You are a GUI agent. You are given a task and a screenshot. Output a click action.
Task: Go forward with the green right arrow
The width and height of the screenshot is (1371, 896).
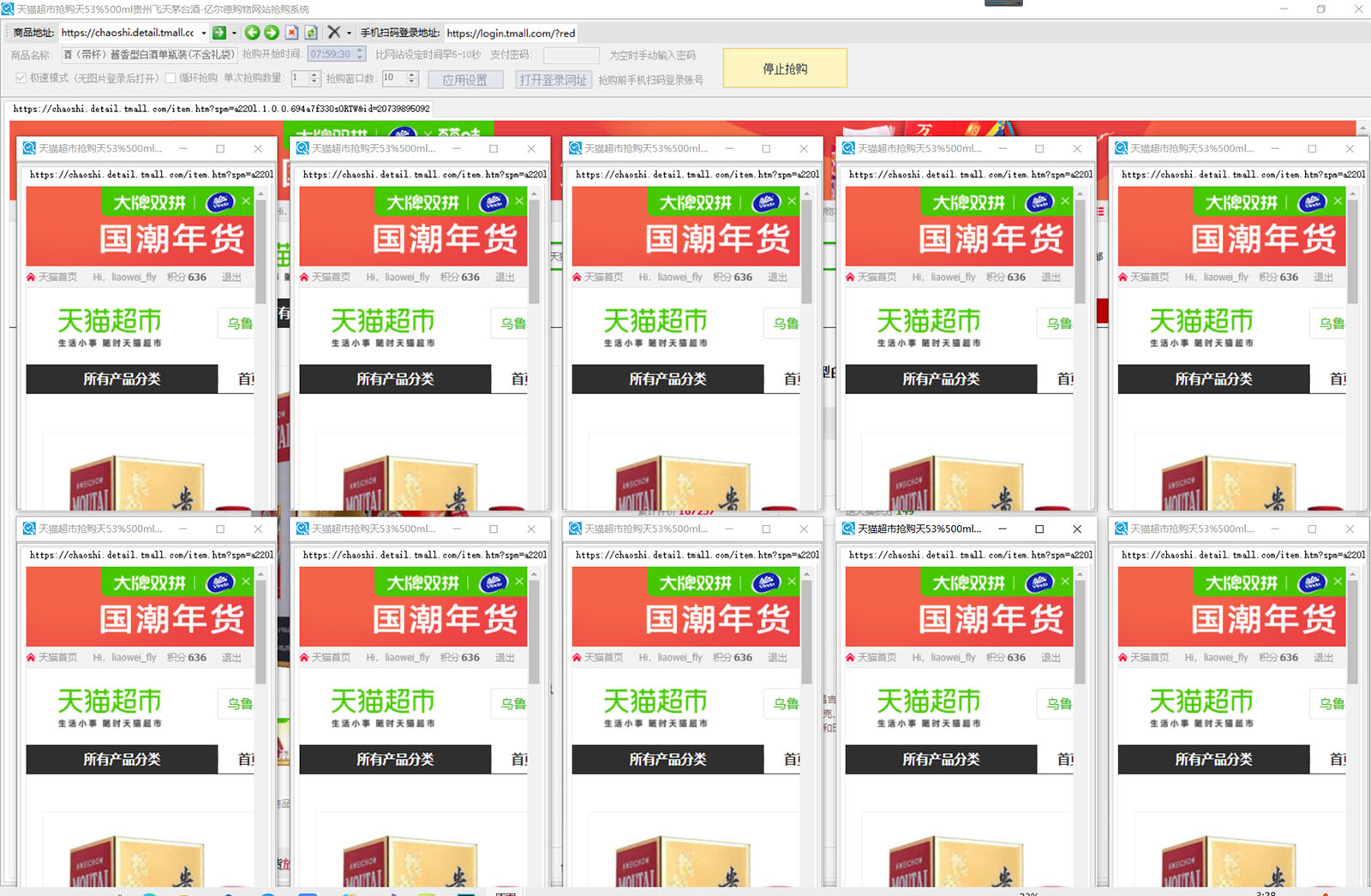(272, 33)
